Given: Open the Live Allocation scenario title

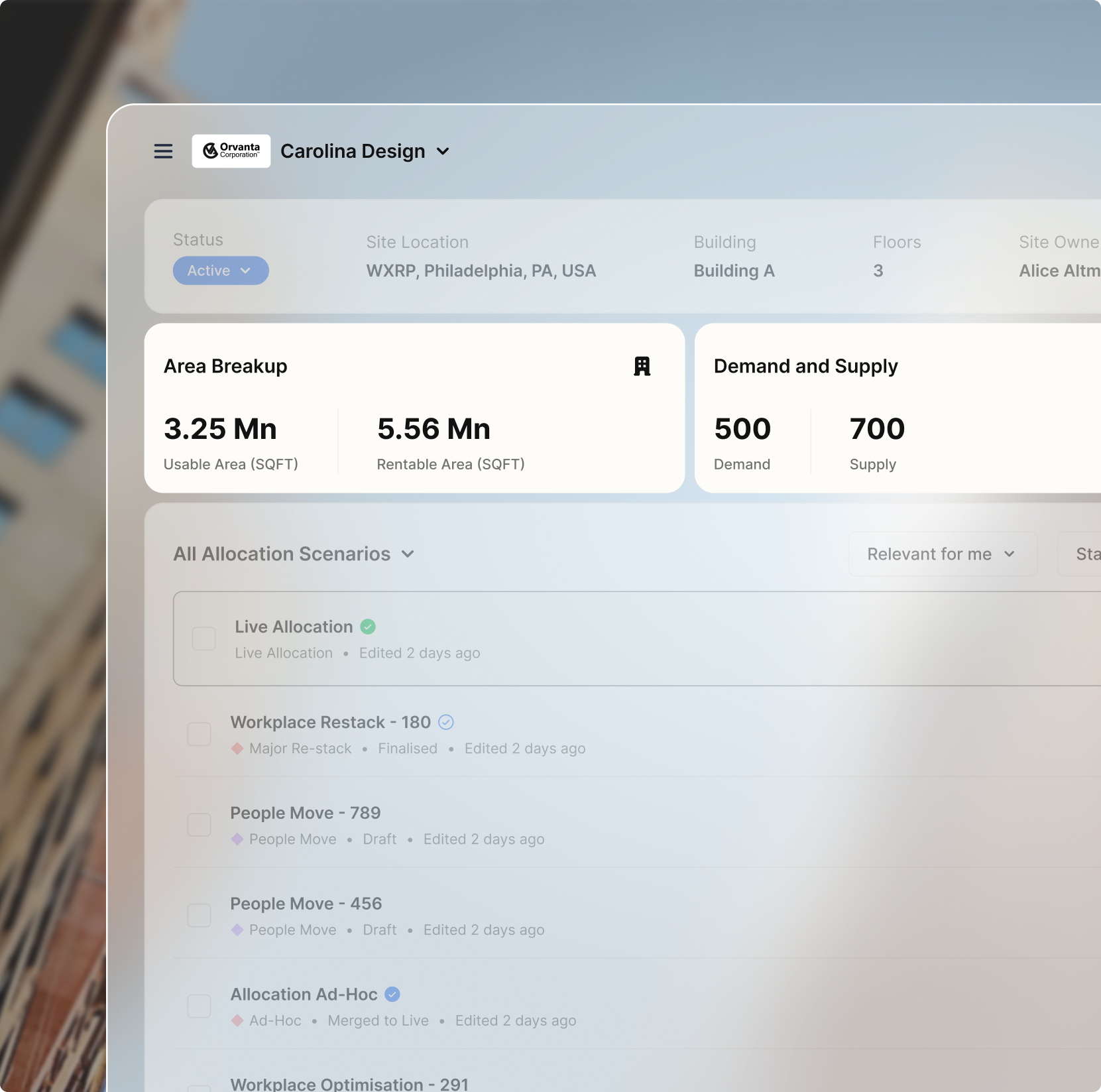Looking at the screenshot, I should point(294,627).
